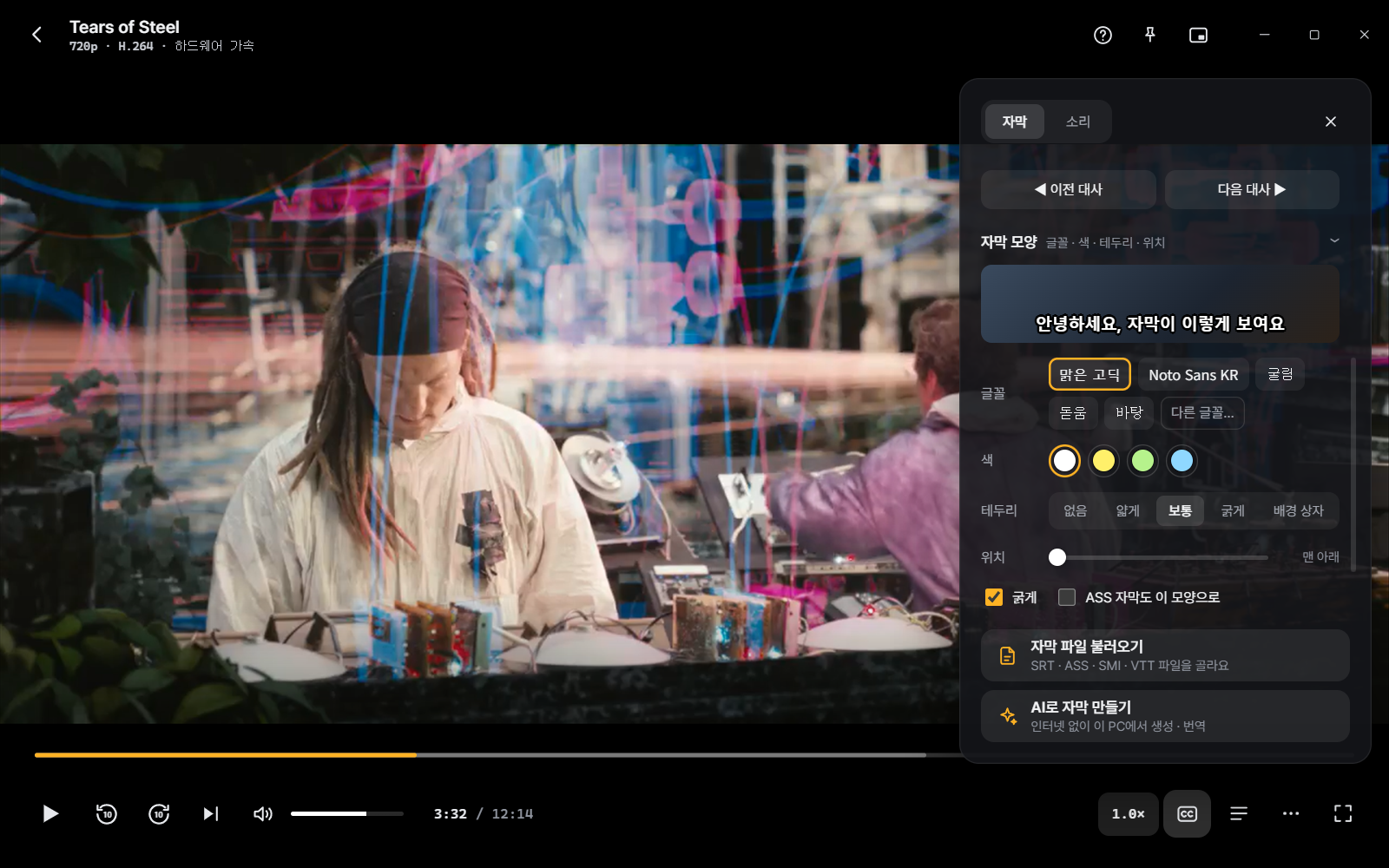
Task: Jump to the next video
Action: (211, 813)
